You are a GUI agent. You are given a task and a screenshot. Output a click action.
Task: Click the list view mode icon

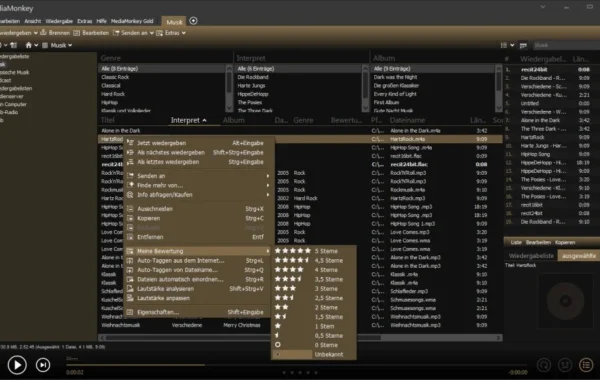(504, 45)
